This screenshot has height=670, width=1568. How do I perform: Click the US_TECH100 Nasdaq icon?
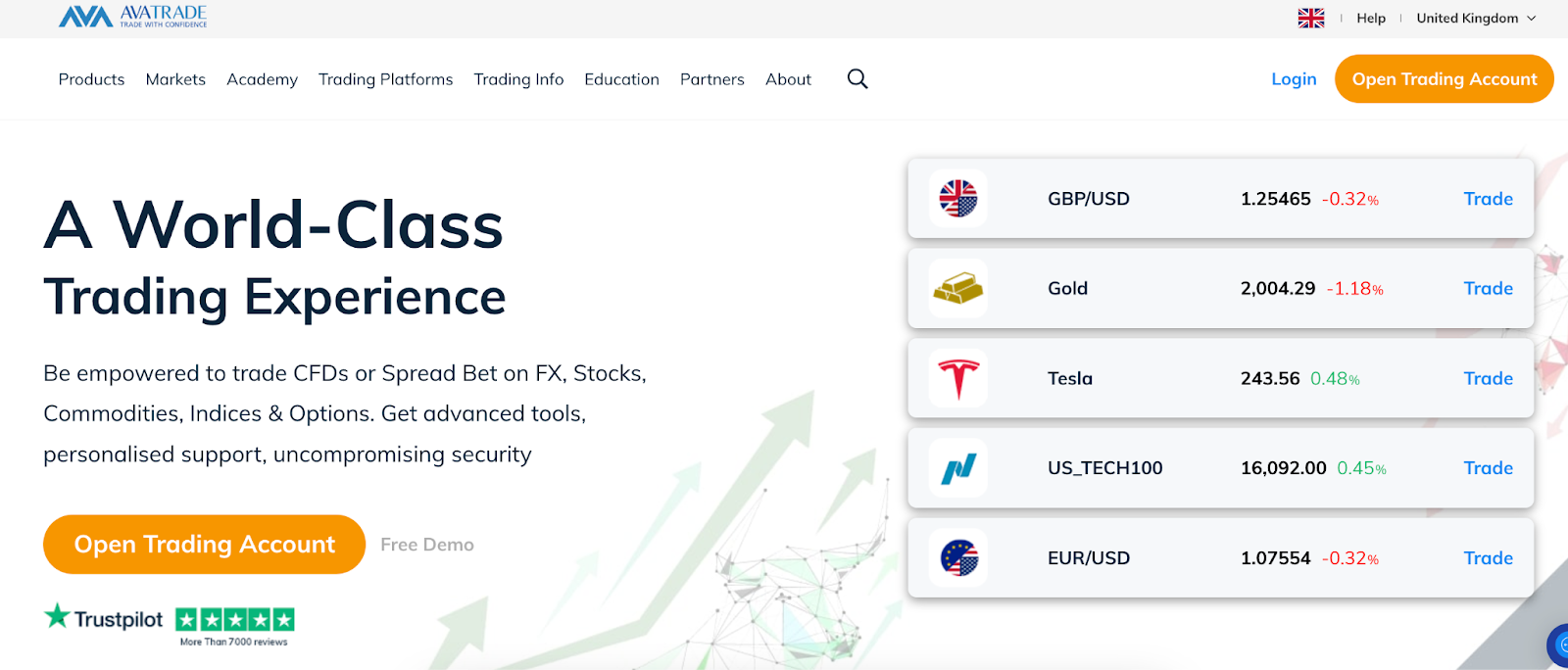point(958,469)
